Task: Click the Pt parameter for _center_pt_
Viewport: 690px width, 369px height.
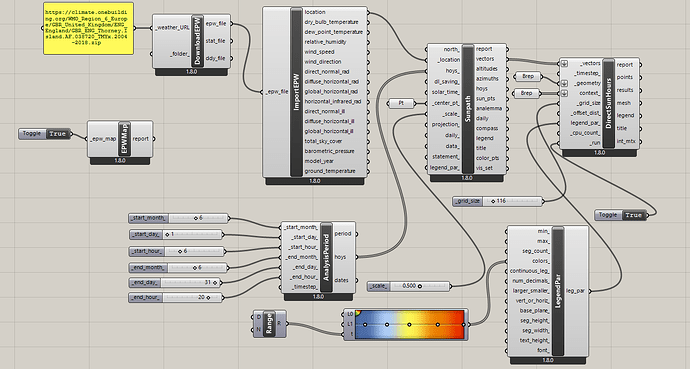Action: [401, 103]
